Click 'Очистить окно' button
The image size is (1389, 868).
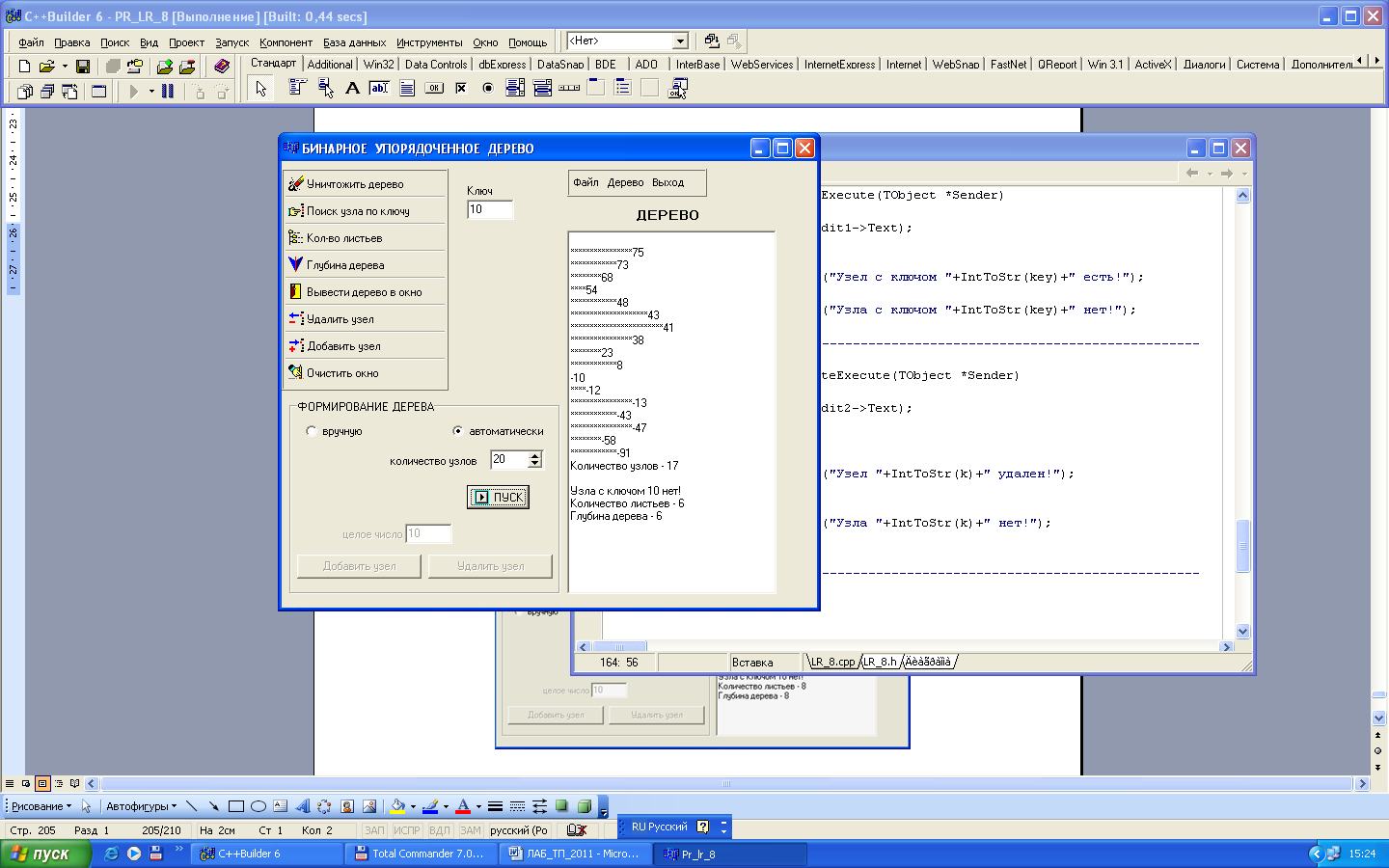pyautogui.click(x=366, y=373)
